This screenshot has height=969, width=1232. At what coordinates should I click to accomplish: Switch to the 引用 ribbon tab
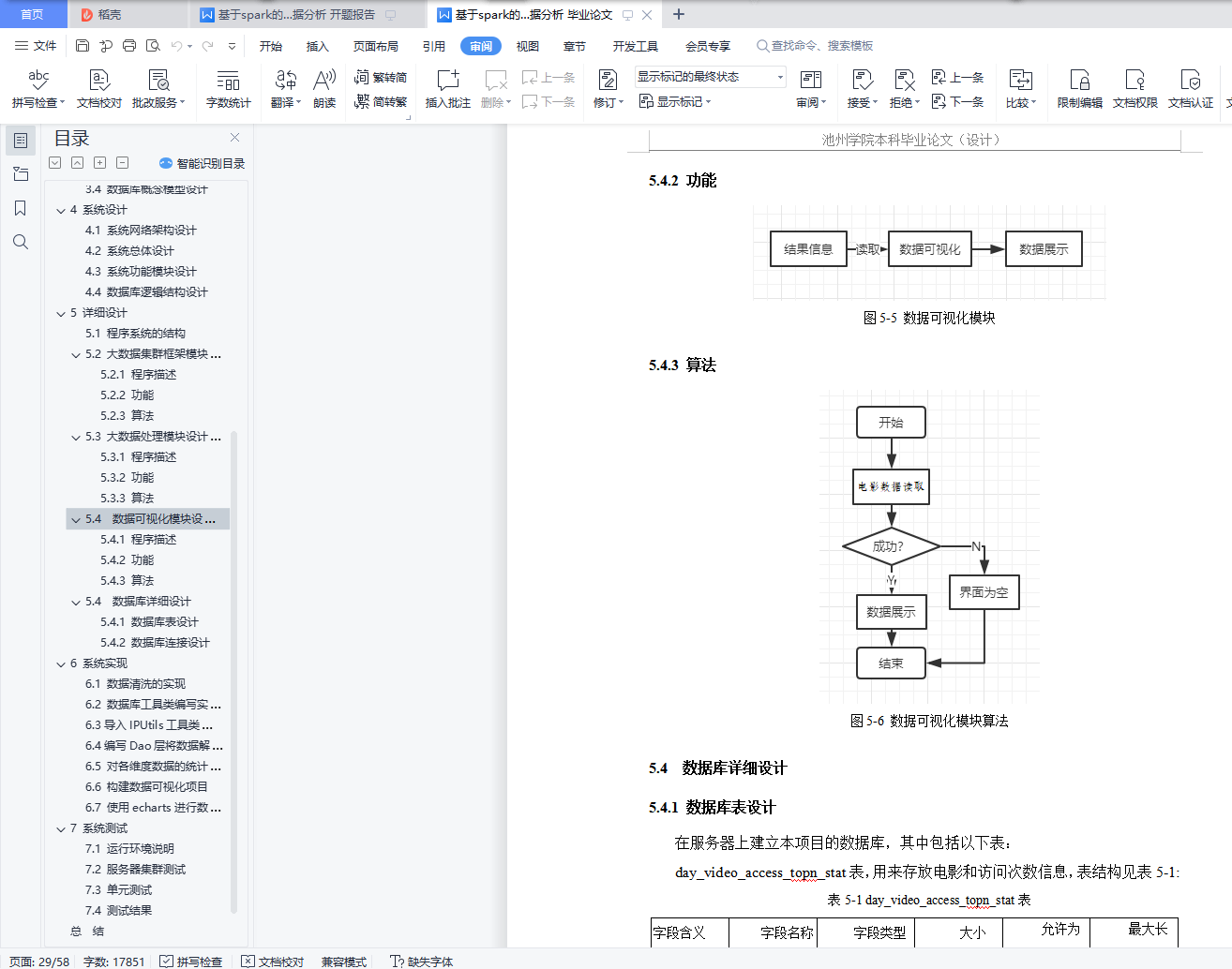pyautogui.click(x=434, y=46)
